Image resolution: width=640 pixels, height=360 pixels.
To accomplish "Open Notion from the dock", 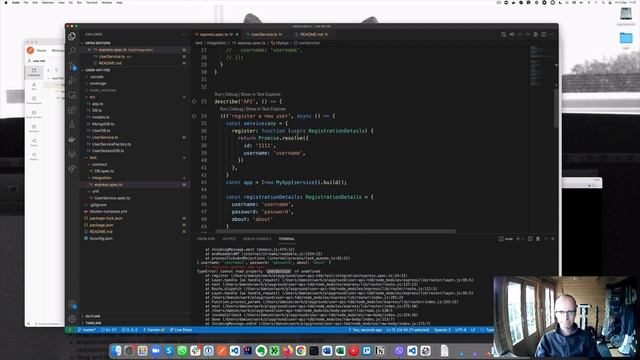I will click(x=380, y=351).
